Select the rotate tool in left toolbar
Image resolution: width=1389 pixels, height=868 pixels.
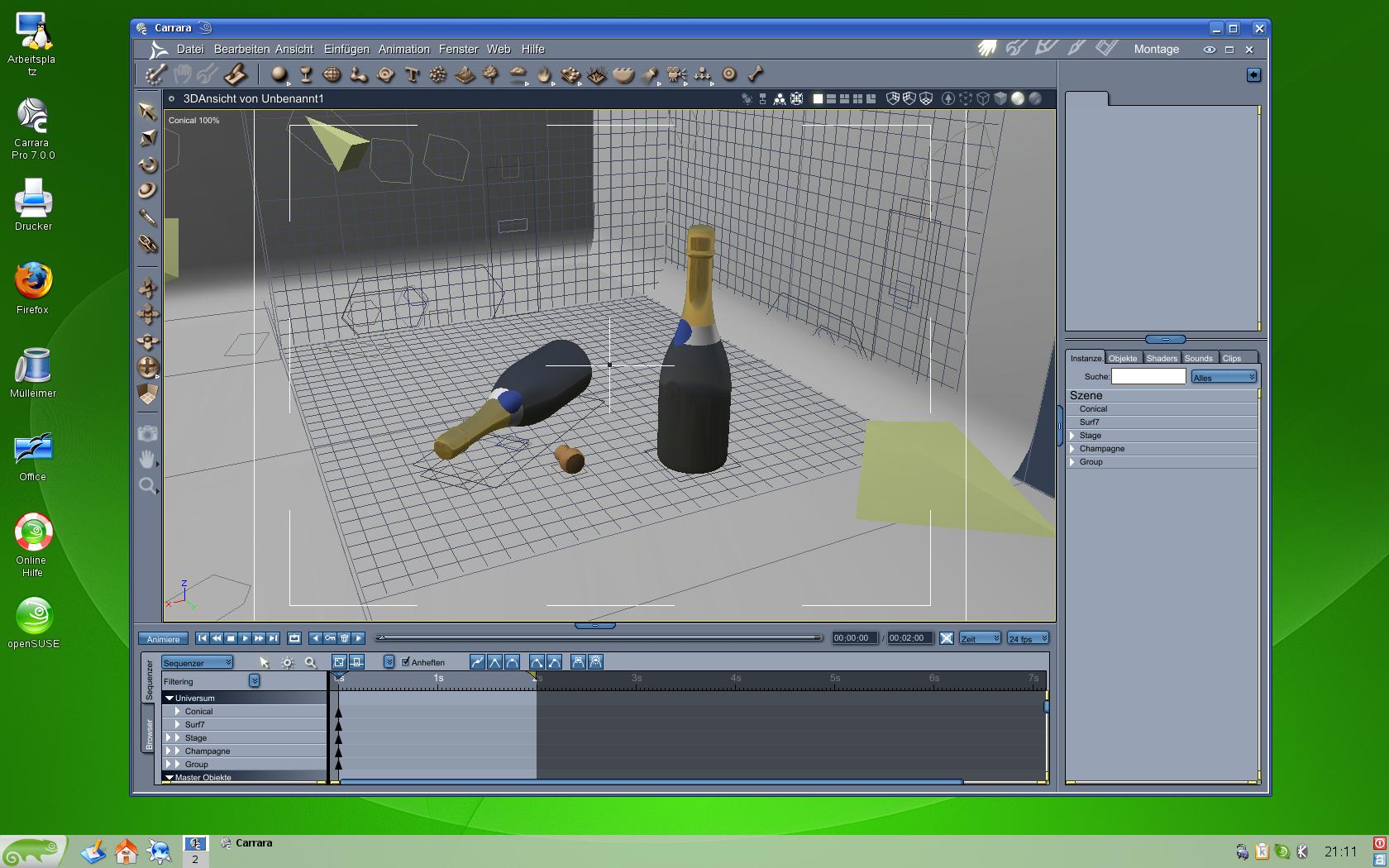point(147,164)
